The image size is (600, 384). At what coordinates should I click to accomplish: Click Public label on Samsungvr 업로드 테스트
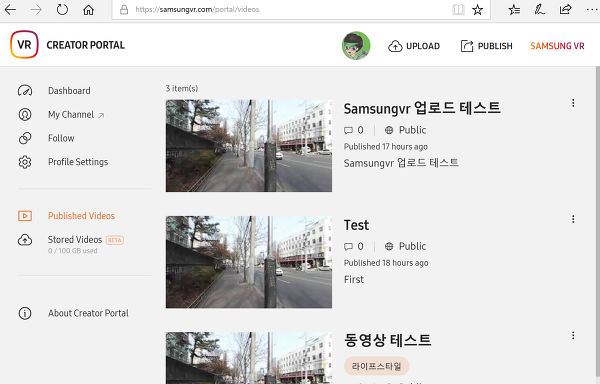click(412, 130)
